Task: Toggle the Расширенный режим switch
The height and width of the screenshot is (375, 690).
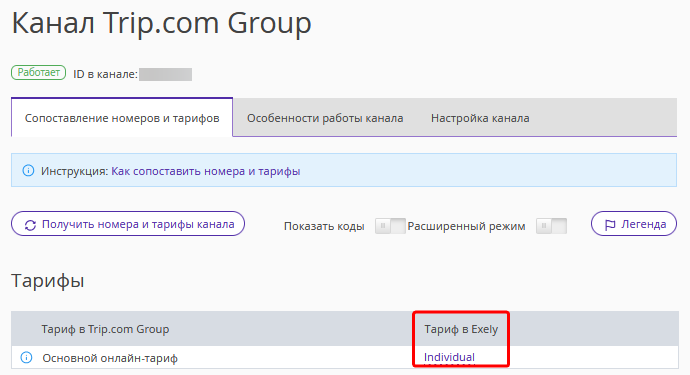Action: click(x=551, y=226)
